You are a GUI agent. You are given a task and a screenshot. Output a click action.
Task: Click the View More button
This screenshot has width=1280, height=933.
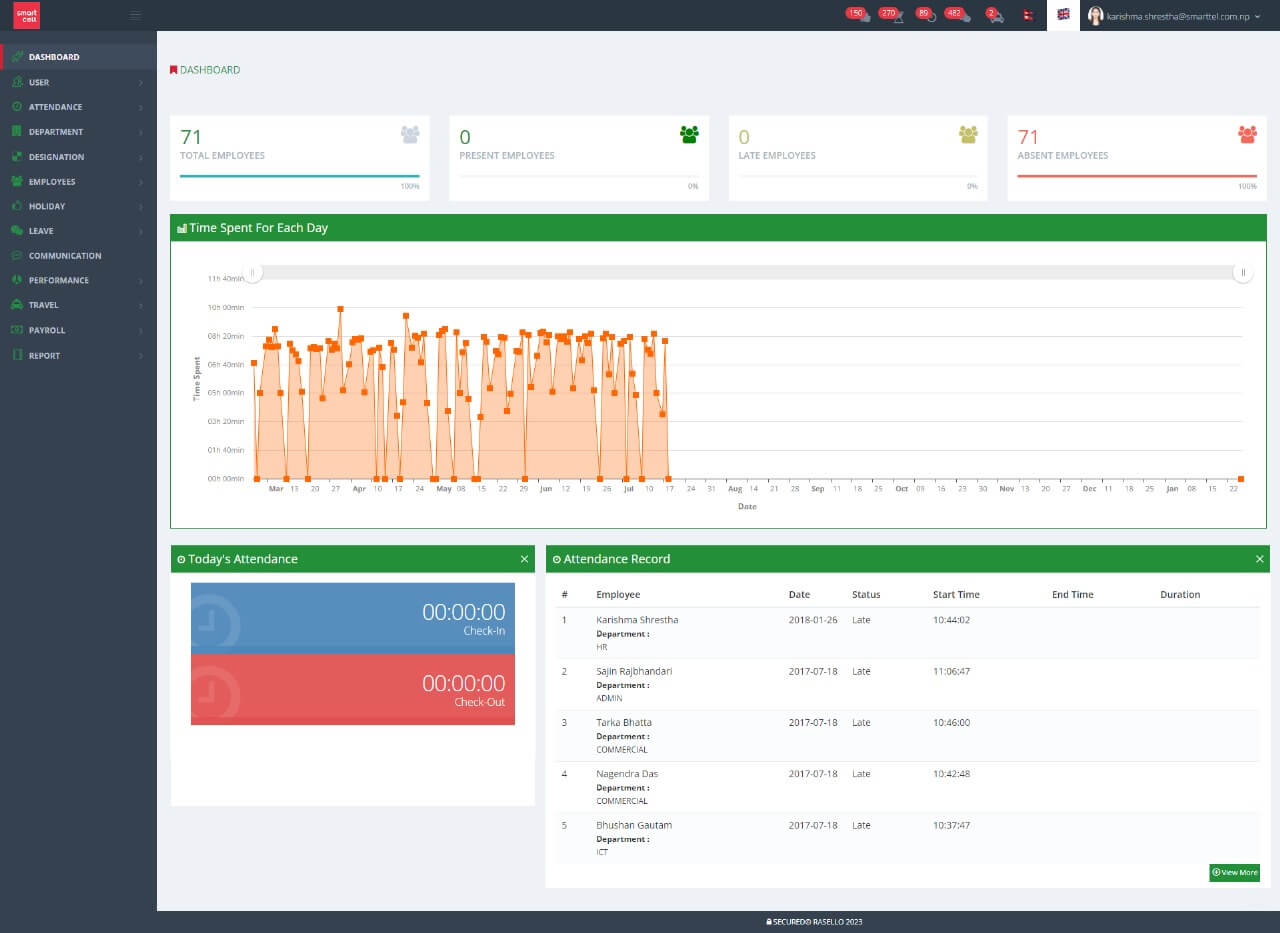point(1234,872)
